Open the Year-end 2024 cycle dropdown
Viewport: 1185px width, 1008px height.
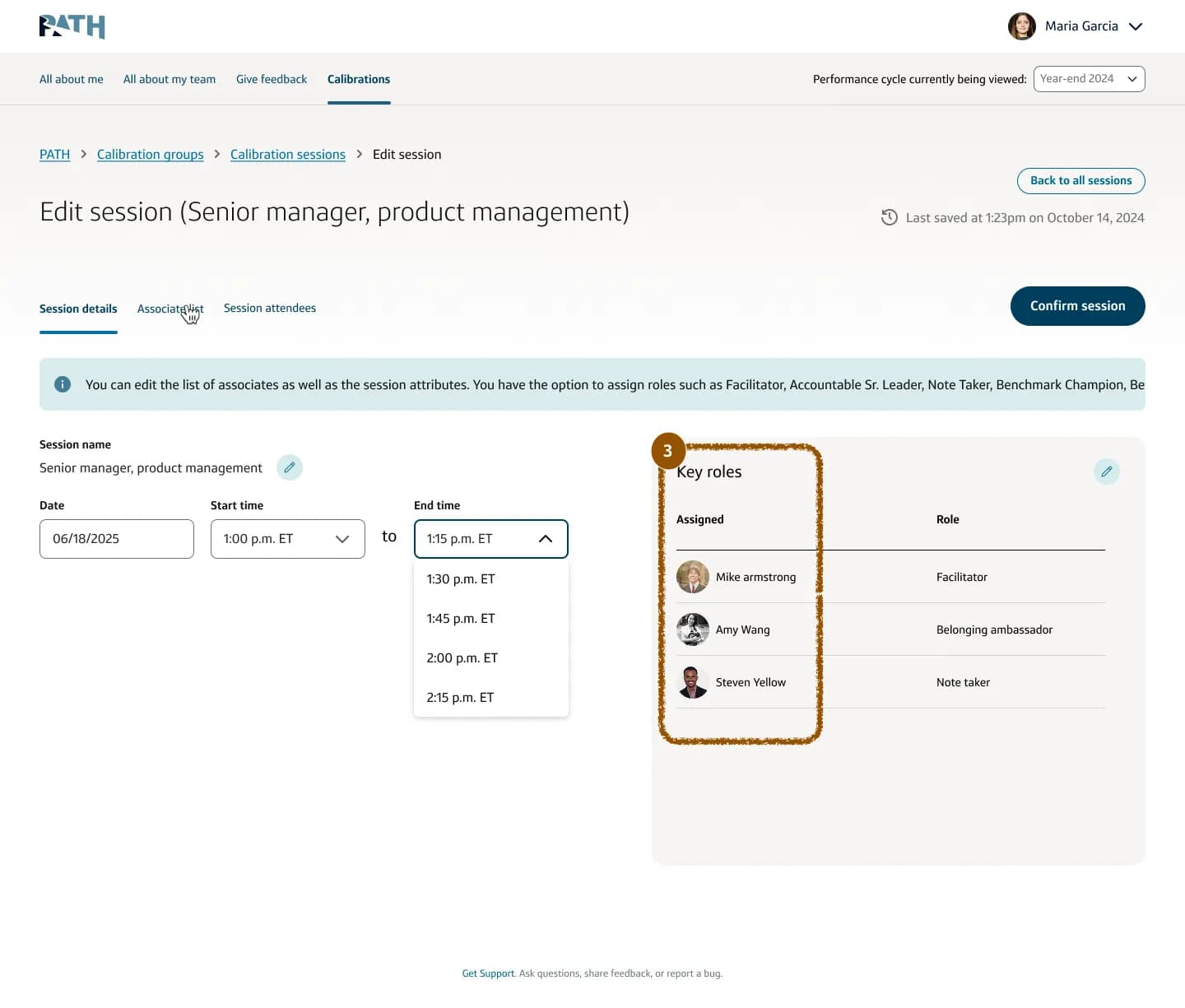pos(1089,79)
